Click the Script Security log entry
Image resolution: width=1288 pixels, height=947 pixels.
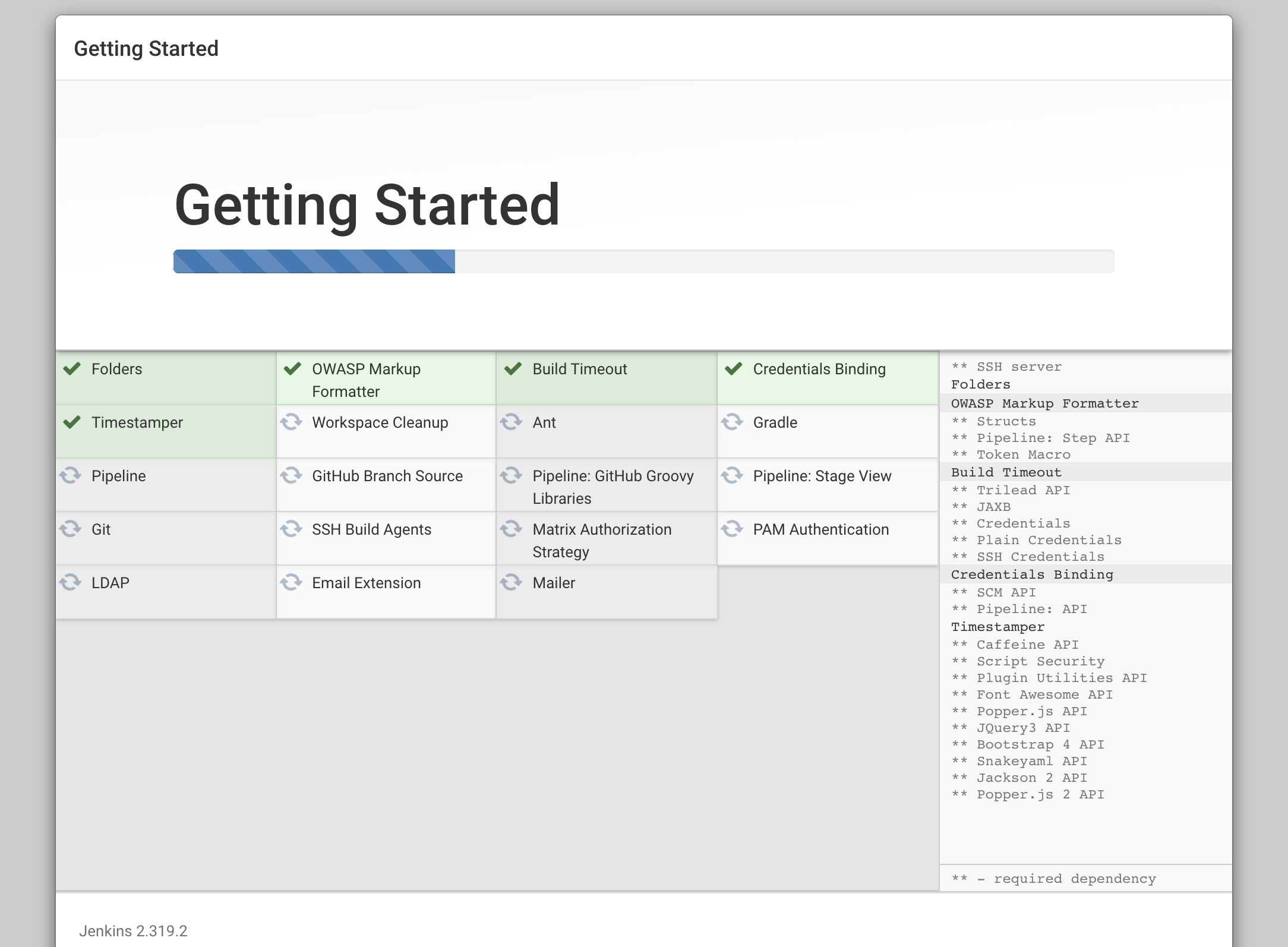(1040, 661)
